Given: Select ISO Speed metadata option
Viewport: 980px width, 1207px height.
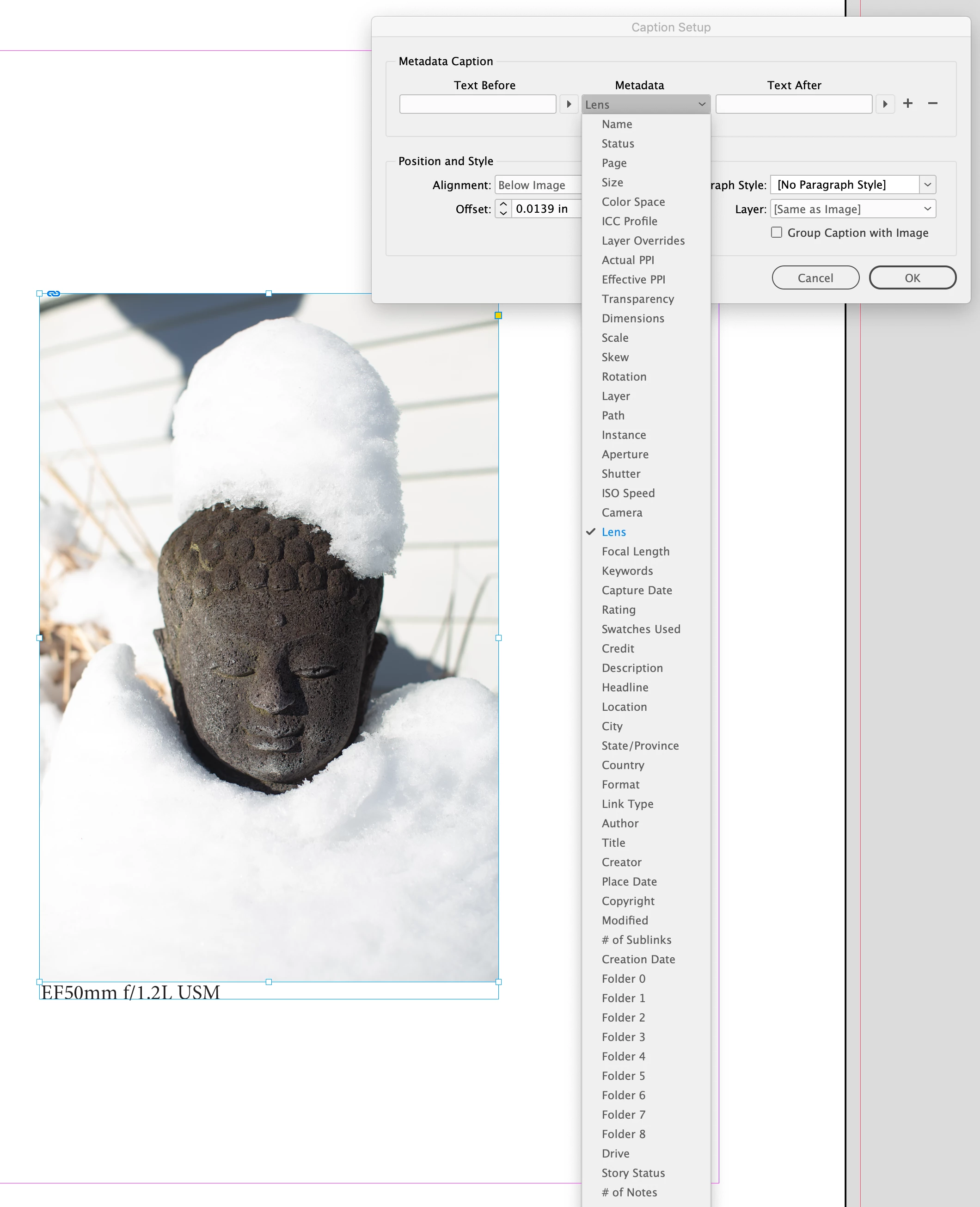Looking at the screenshot, I should 628,493.
